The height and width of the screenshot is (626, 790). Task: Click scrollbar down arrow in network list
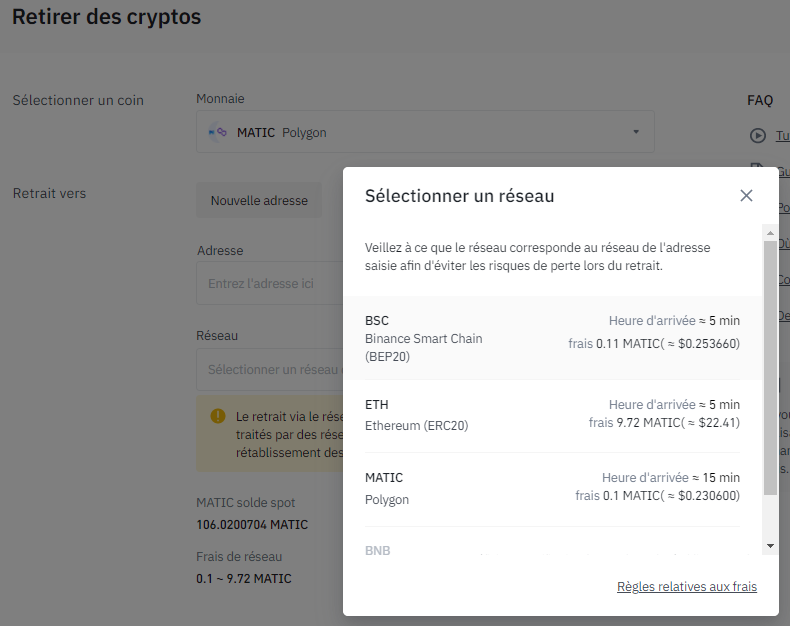coord(769,545)
